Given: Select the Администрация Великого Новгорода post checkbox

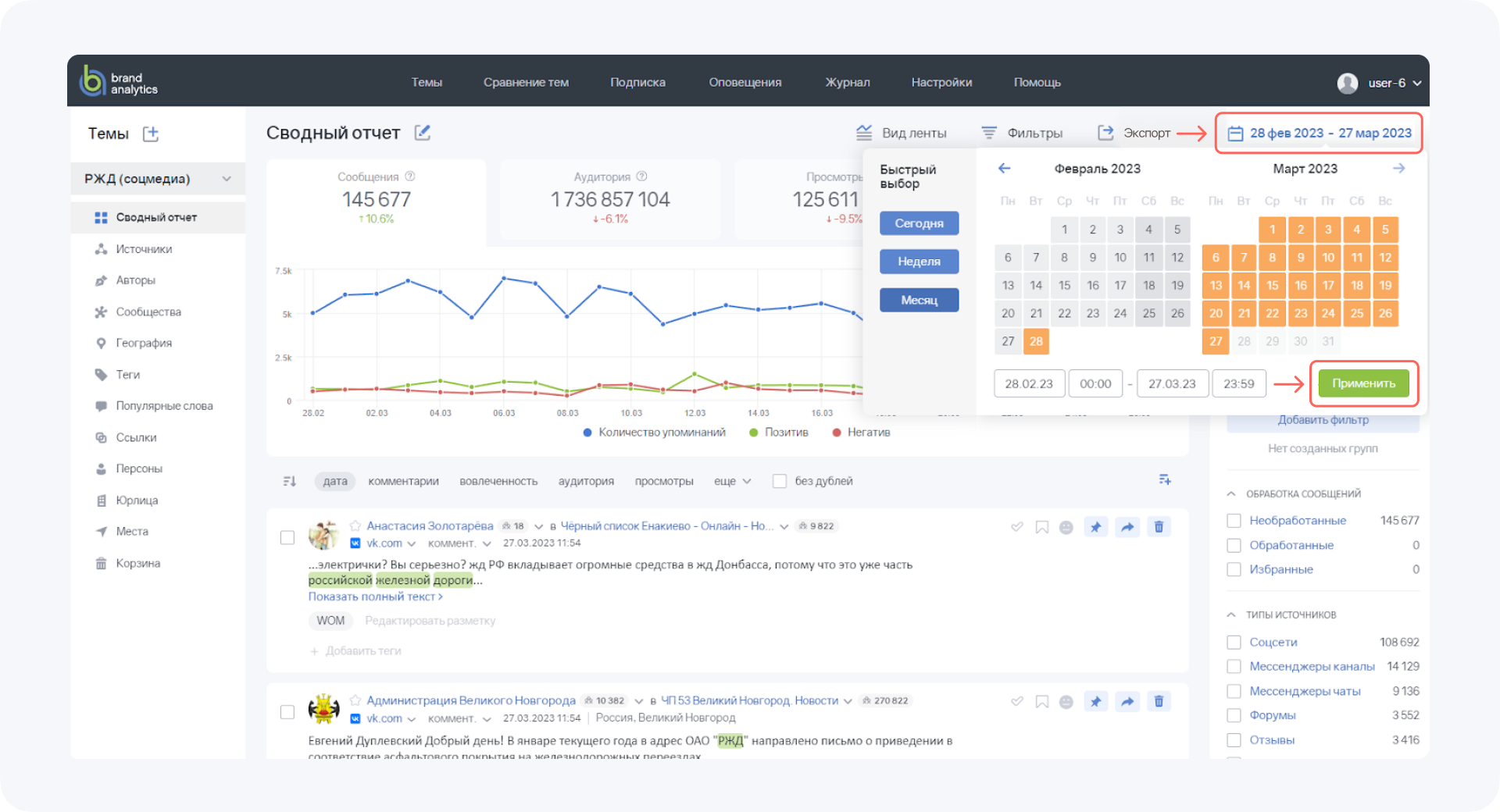Looking at the screenshot, I should 287,712.
